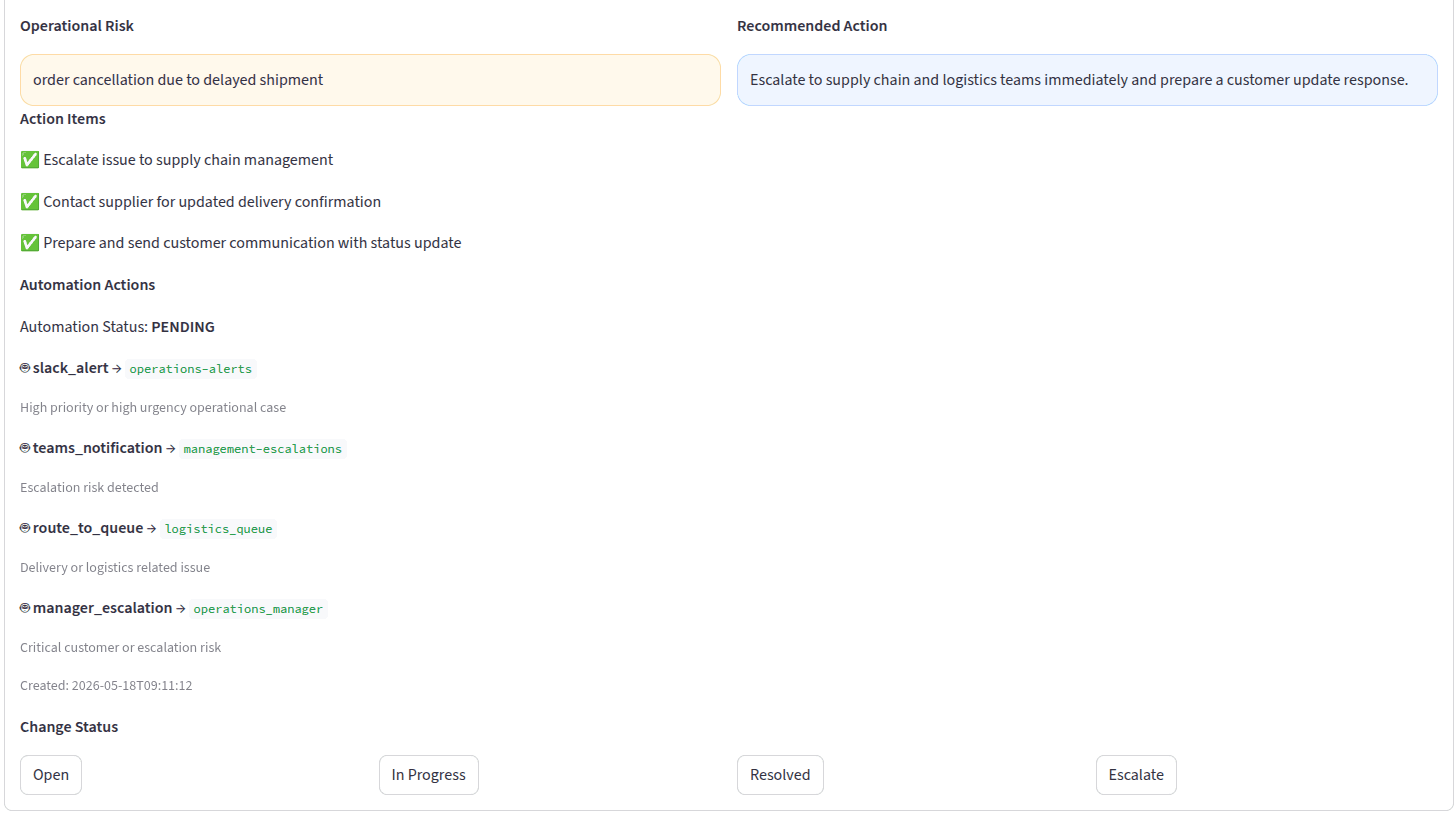Mark the case as Resolved
Image resolution: width=1456 pixels, height=816 pixels.
point(780,775)
